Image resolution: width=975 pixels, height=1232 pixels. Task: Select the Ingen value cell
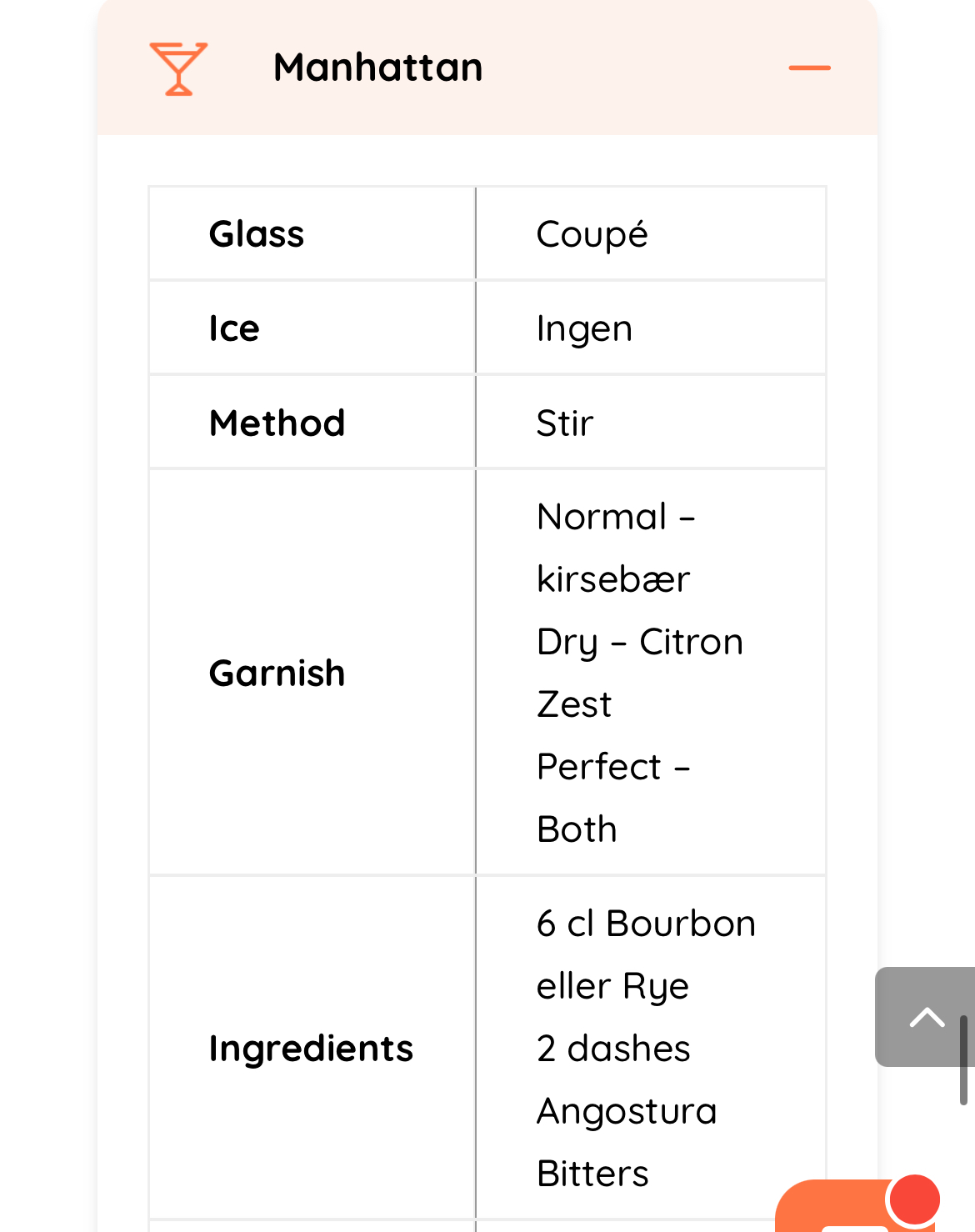(584, 328)
